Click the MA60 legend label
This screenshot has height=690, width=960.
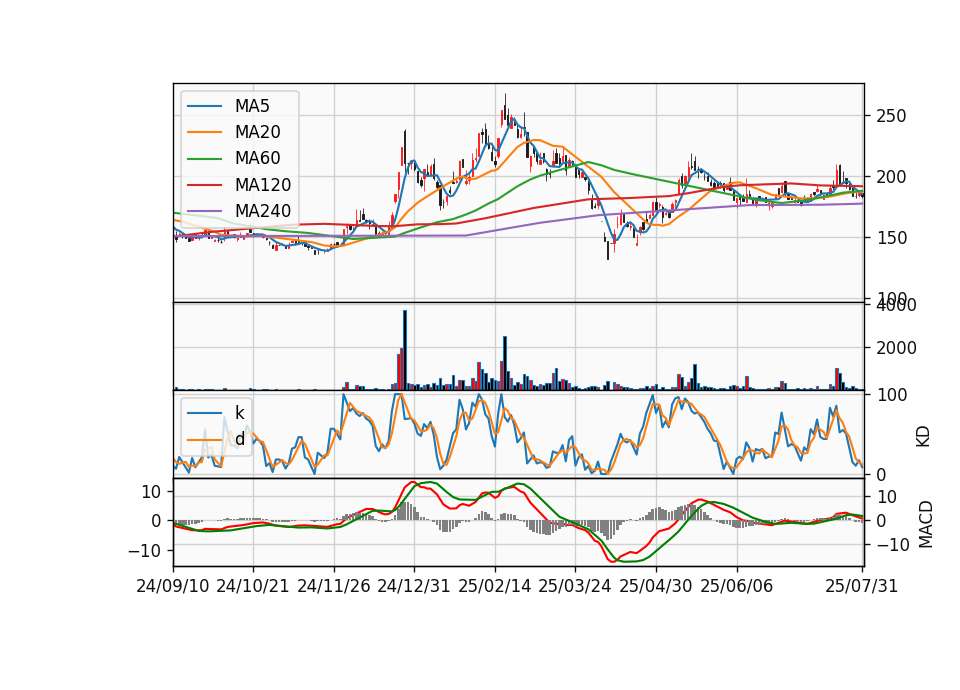257,159
